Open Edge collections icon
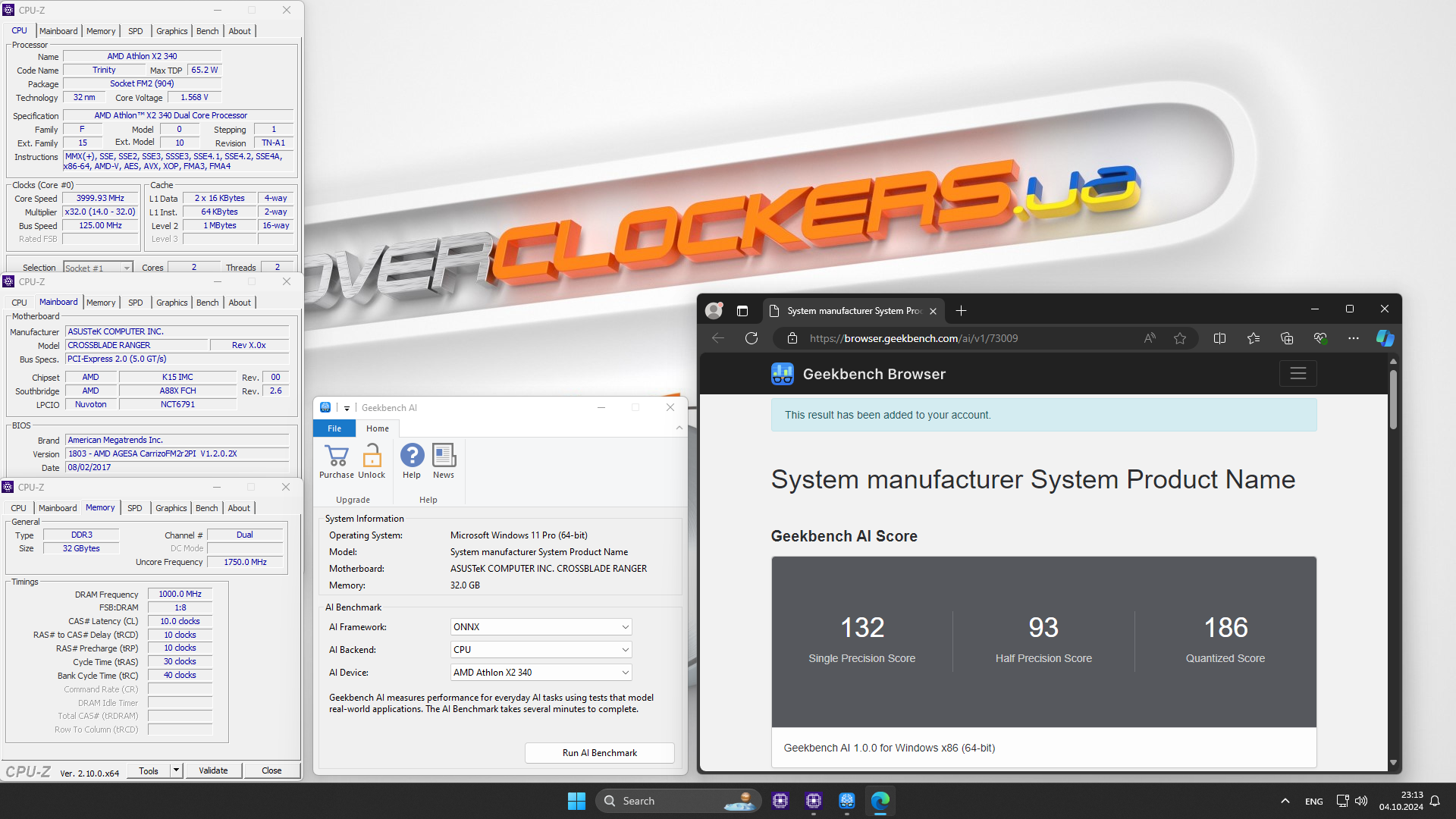Viewport: 1456px width, 819px height. (x=1287, y=338)
